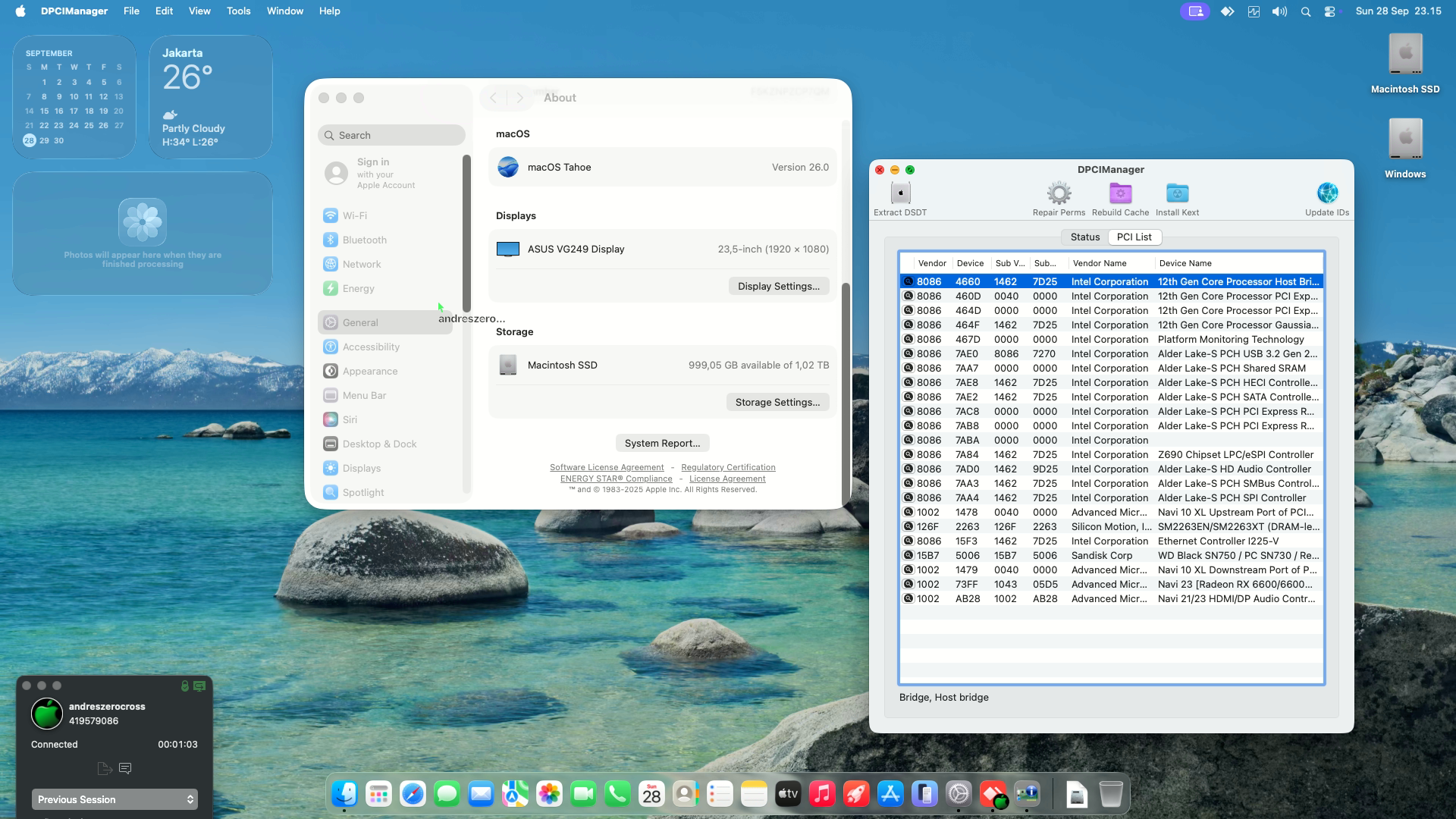
Task: Select Navi 23 Radeon RX 6600 row
Action: (1112, 585)
